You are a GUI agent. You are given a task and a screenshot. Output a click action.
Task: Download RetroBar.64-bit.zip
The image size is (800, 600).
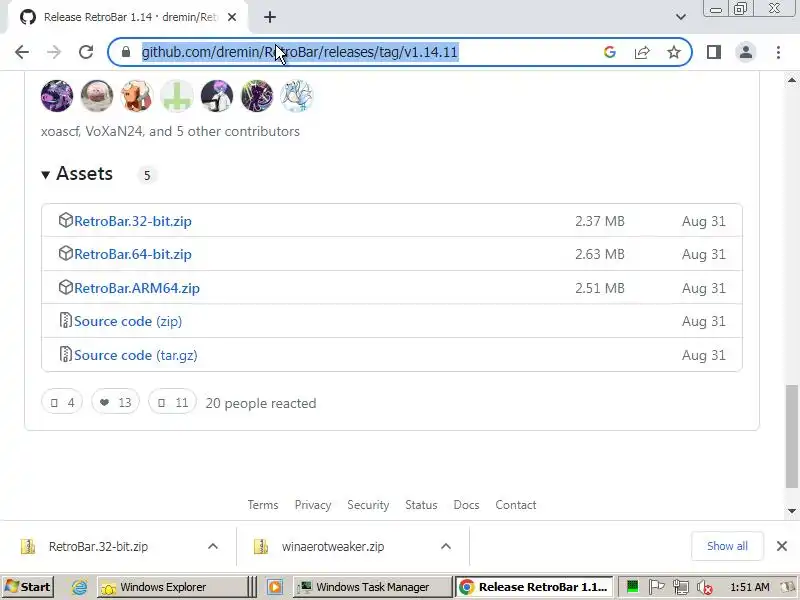tap(133, 254)
